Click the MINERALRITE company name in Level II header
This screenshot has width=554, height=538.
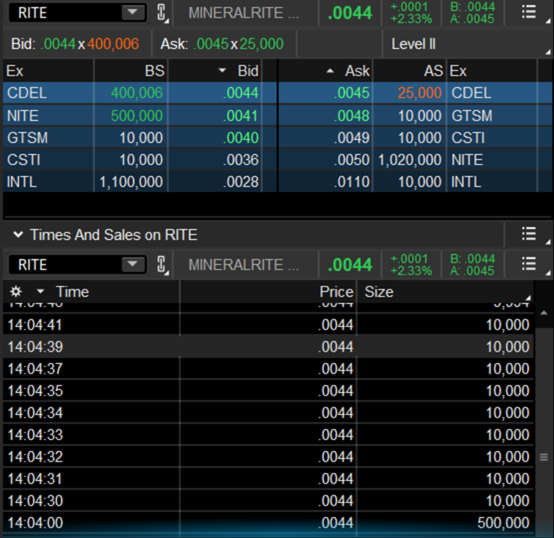[x=244, y=13]
